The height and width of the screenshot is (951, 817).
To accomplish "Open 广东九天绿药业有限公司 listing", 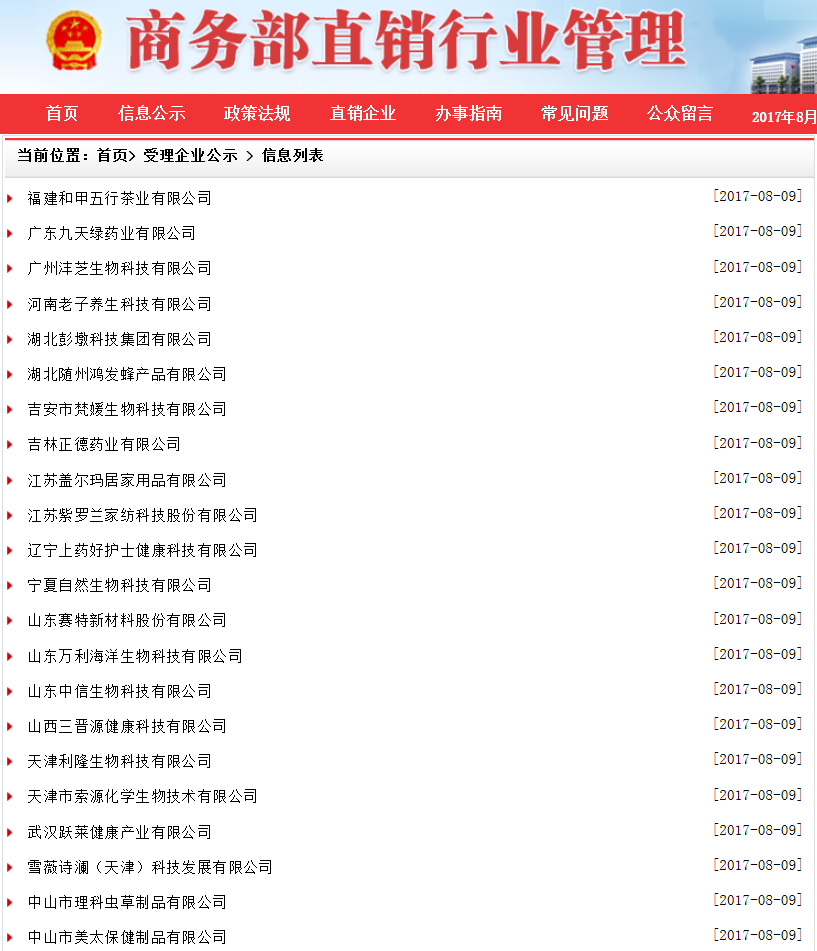I will (x=112, y=234).
